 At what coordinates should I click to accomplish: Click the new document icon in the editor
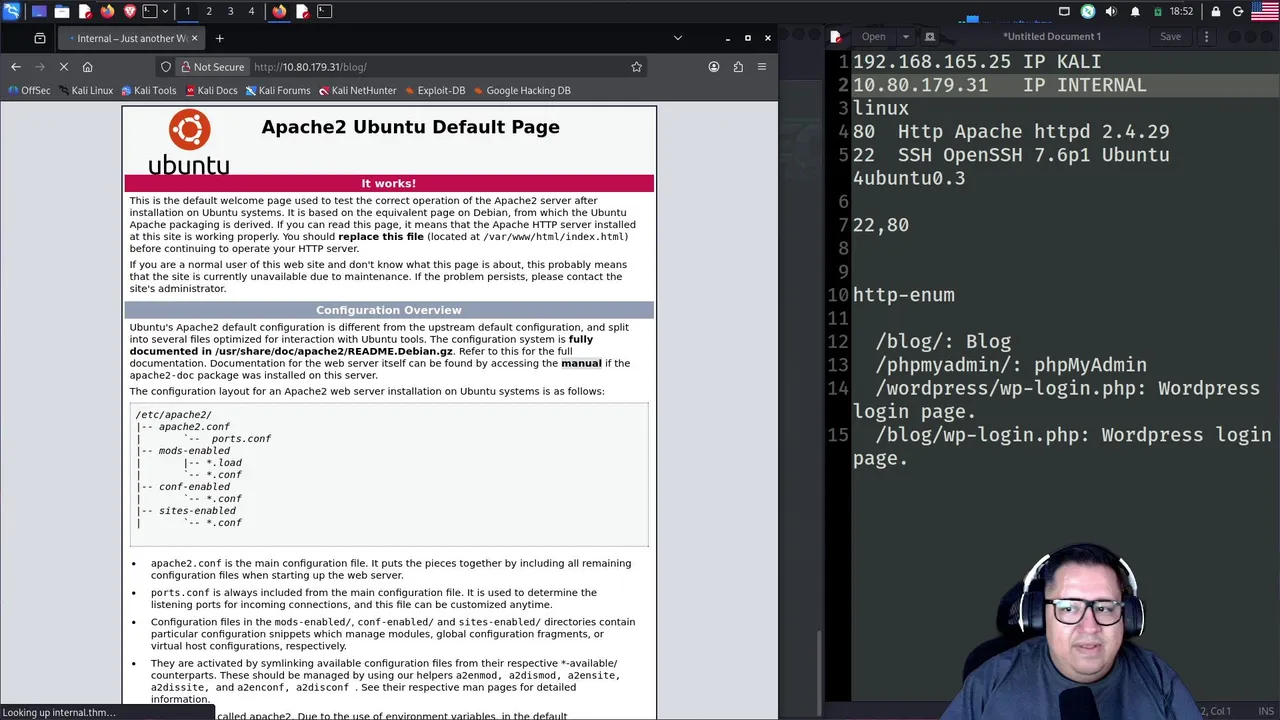pos(930,37)
